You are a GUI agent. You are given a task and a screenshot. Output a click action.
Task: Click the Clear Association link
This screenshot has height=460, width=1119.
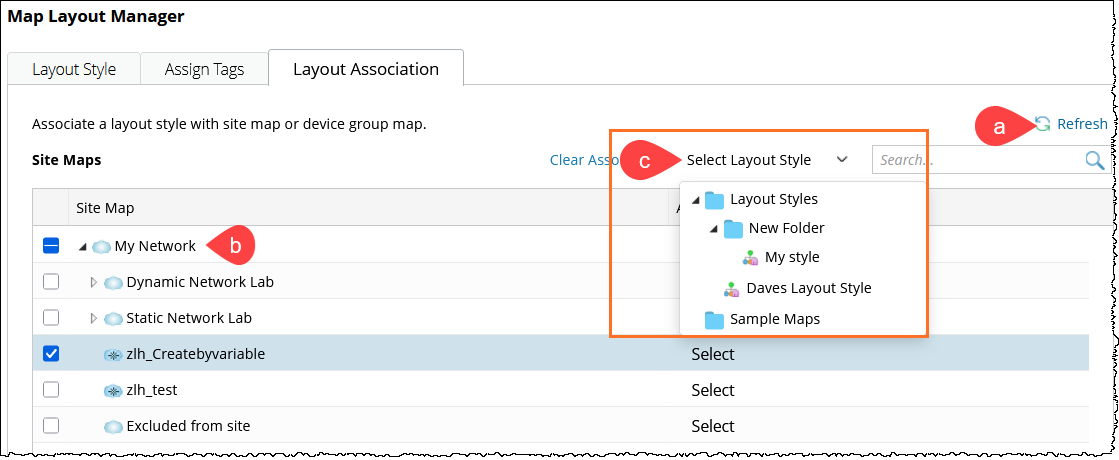point(580,160)
